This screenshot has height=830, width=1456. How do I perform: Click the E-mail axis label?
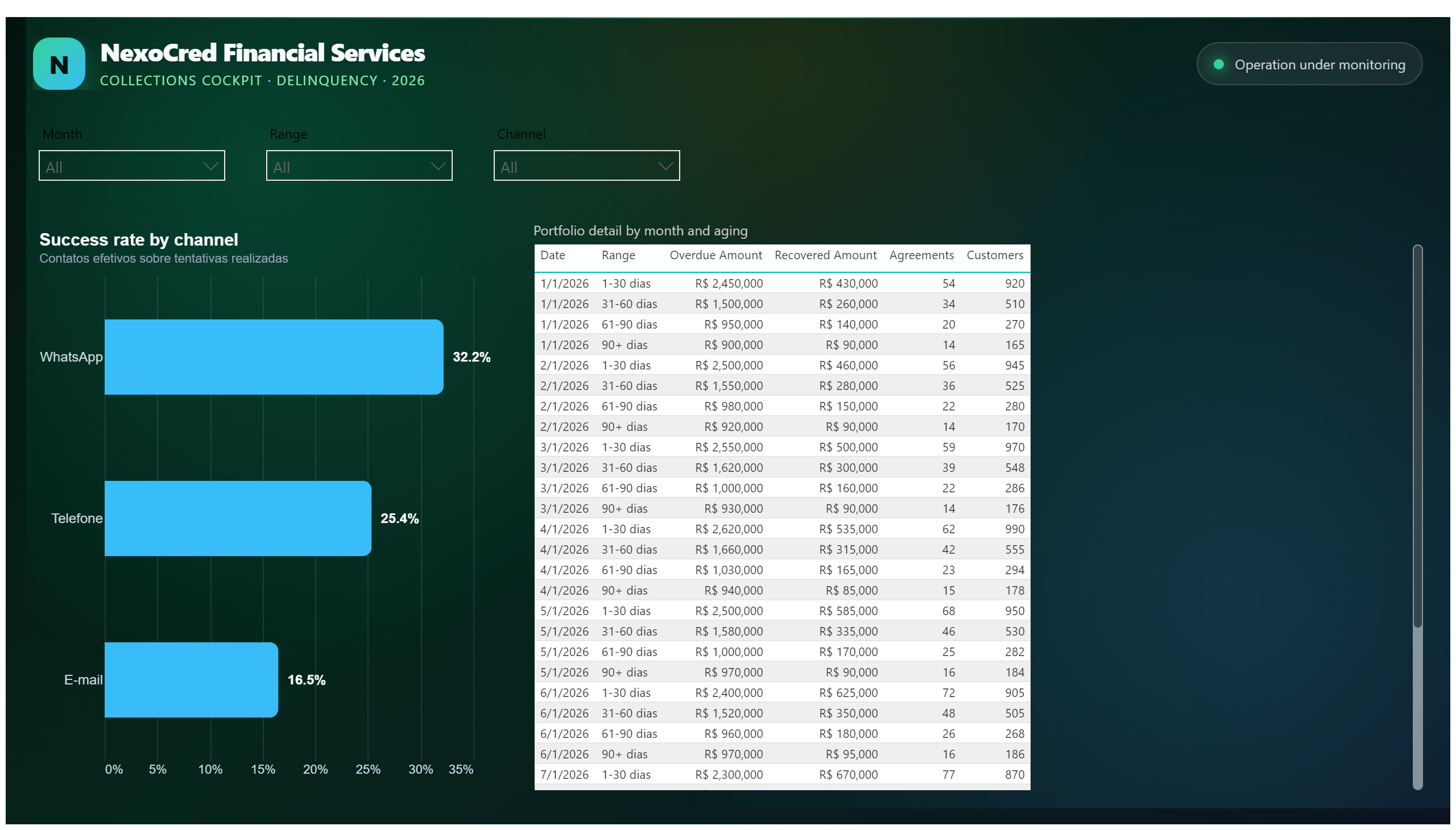point(83,680)
